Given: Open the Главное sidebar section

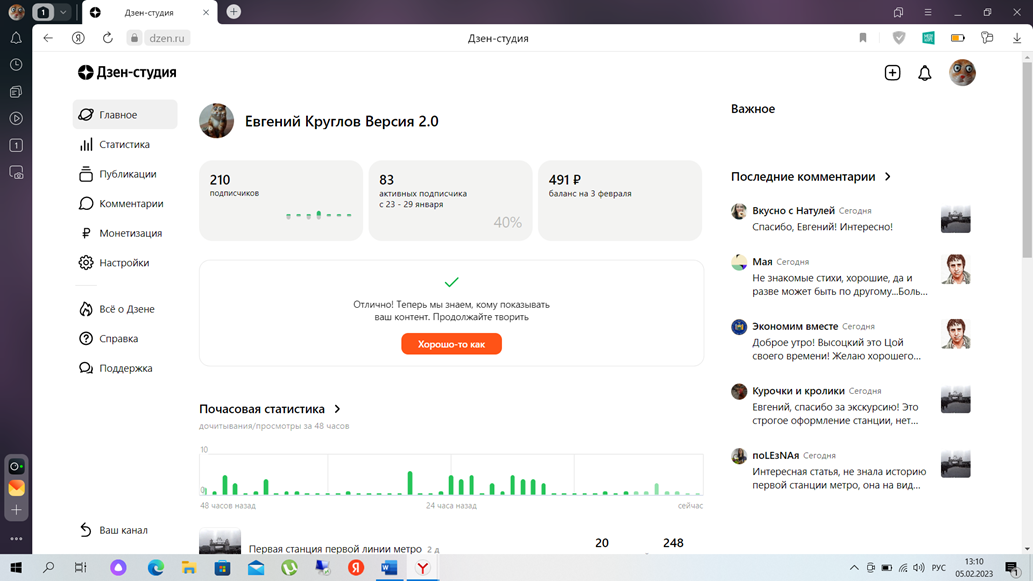Looking at the screenshot, I should (x=125, y=115).
